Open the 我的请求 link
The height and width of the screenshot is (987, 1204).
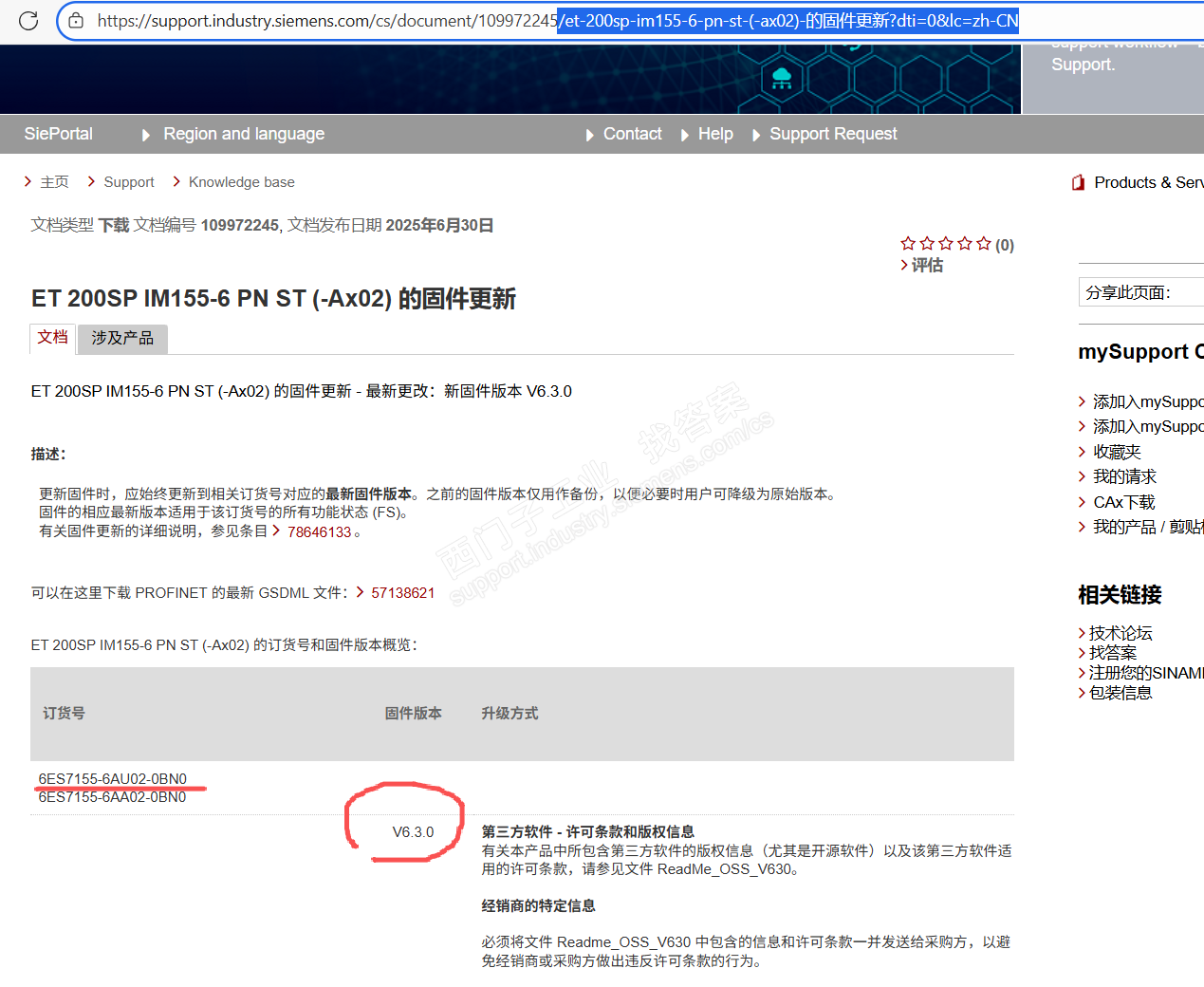pos(1124,476)
